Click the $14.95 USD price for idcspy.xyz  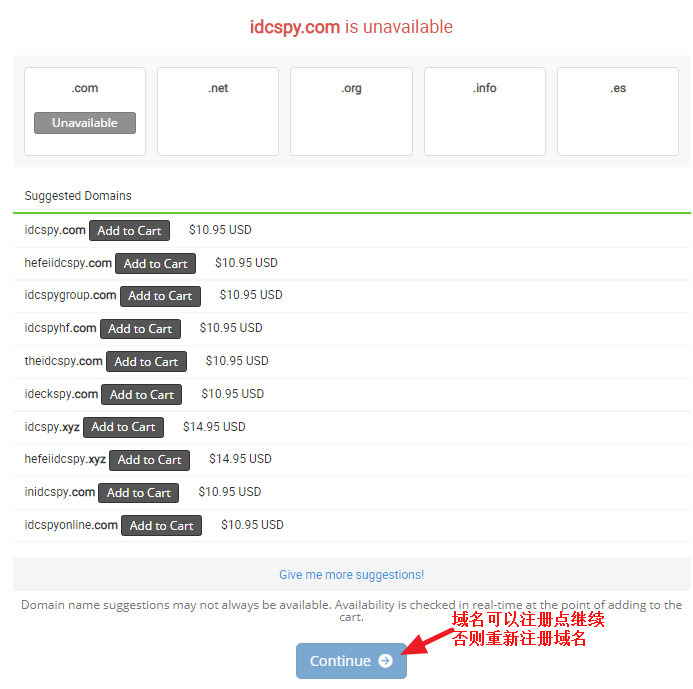pyautogui.click(x=214, y=427)
